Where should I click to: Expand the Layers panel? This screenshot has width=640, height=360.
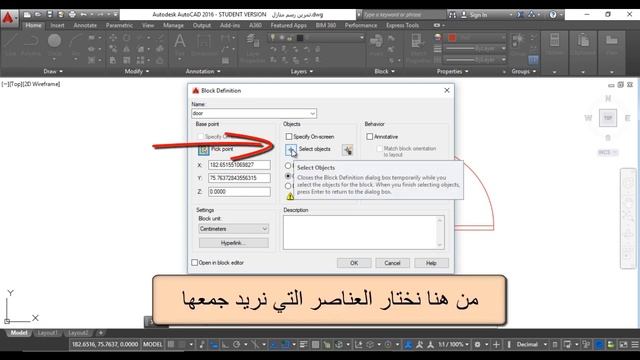302,71
